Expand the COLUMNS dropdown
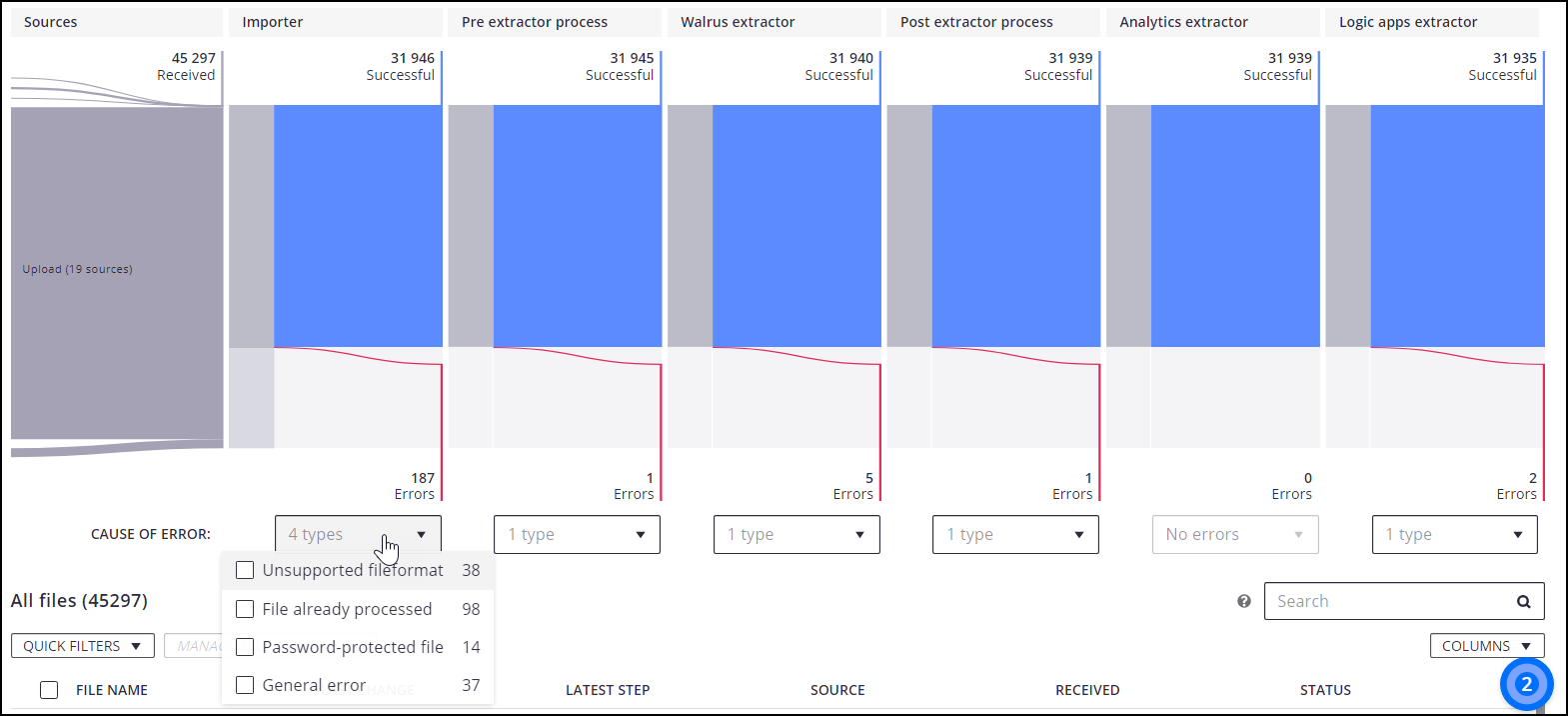1568x716 pixels. tap(1486, 645)
